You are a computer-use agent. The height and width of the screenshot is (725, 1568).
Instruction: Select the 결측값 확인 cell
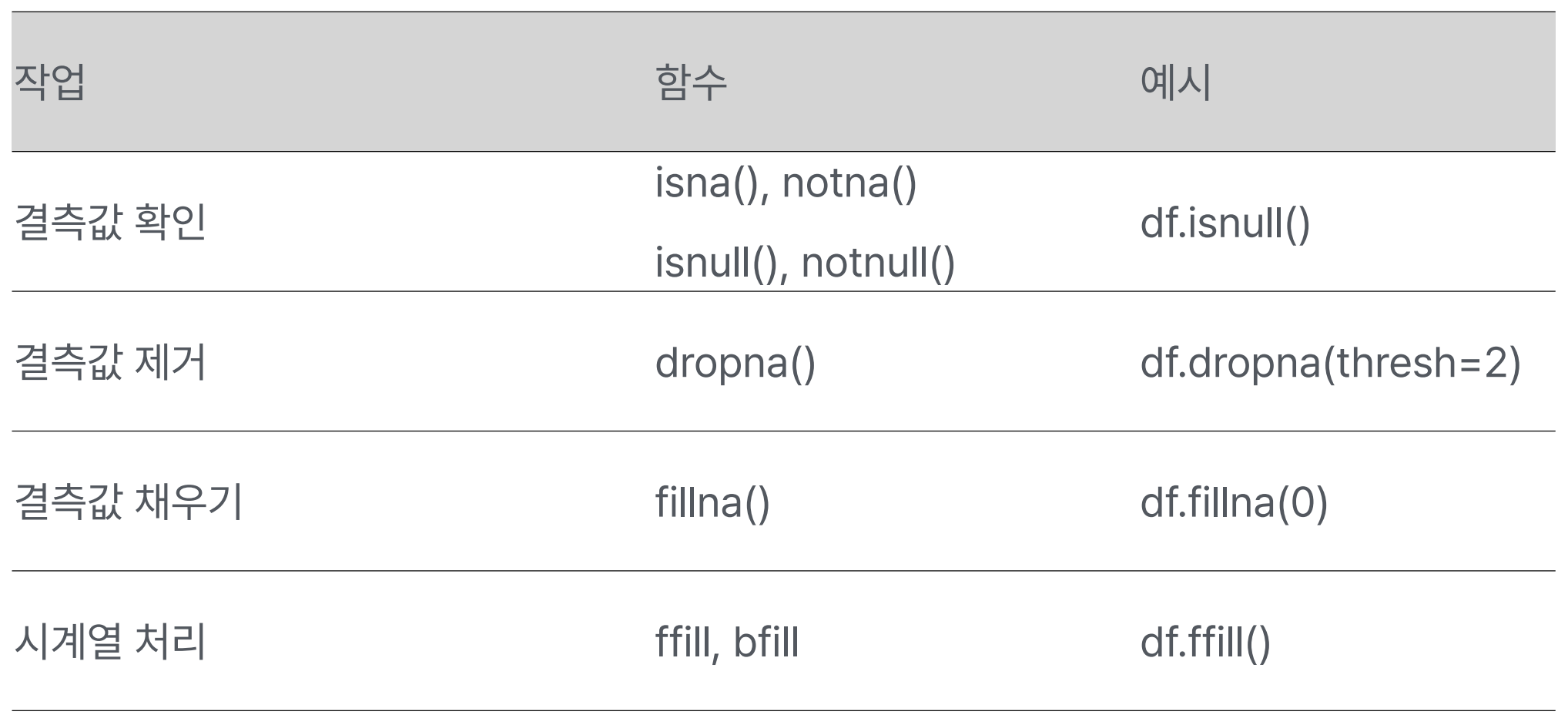110,222
